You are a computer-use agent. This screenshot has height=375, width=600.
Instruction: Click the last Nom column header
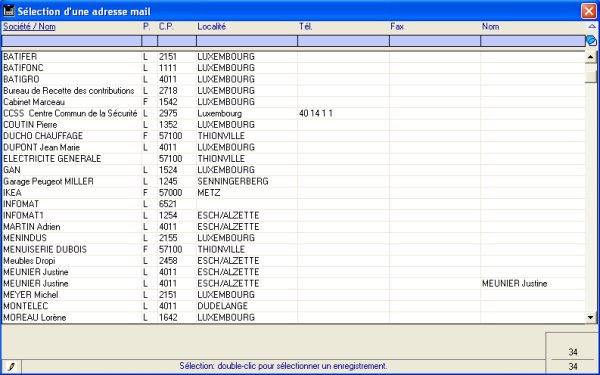491,26
